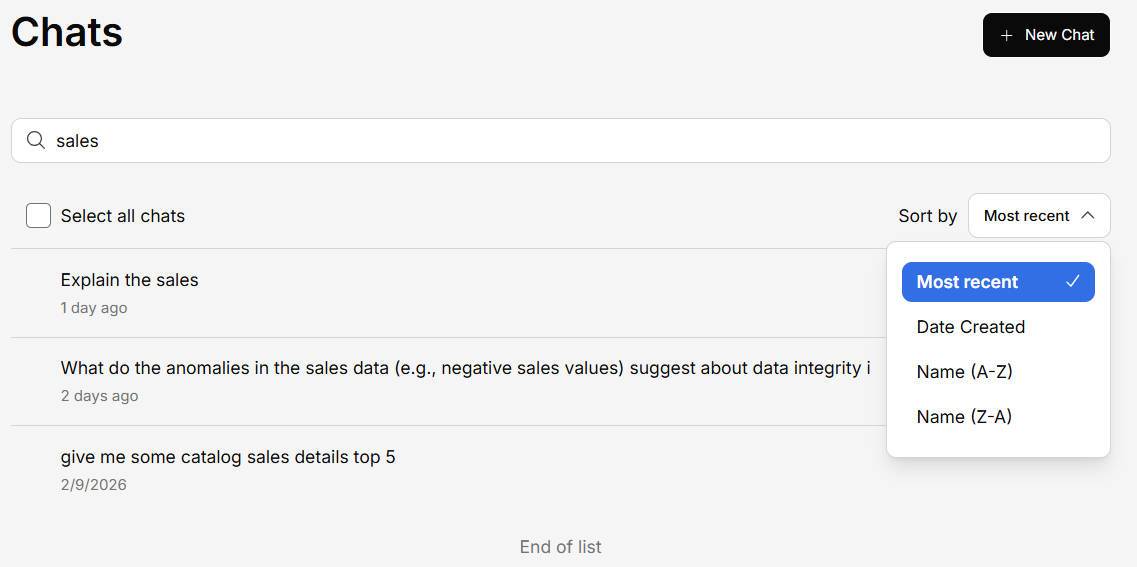Click the 'Sort by' label
1137x567 pixels.
pyautogui.click(x=927, y=216)
